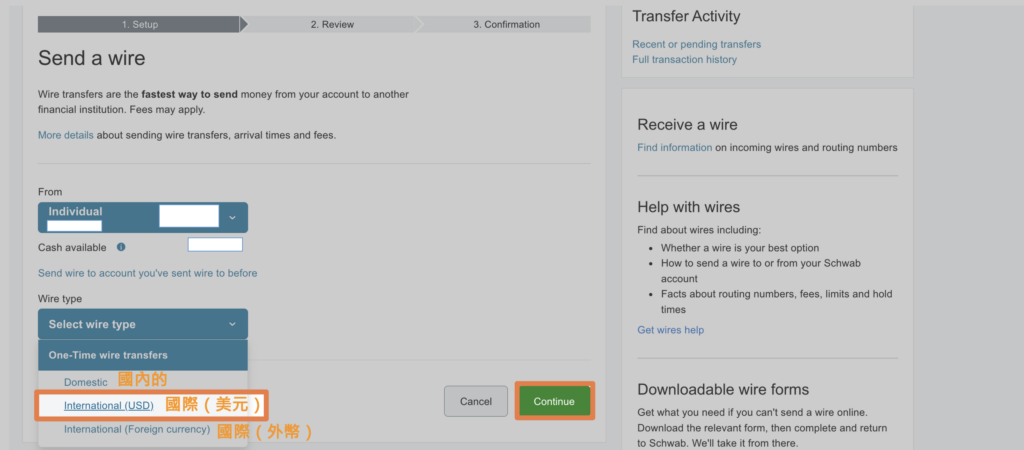
Task: Go to the 1. Setup step
Action: coord(139,24)
